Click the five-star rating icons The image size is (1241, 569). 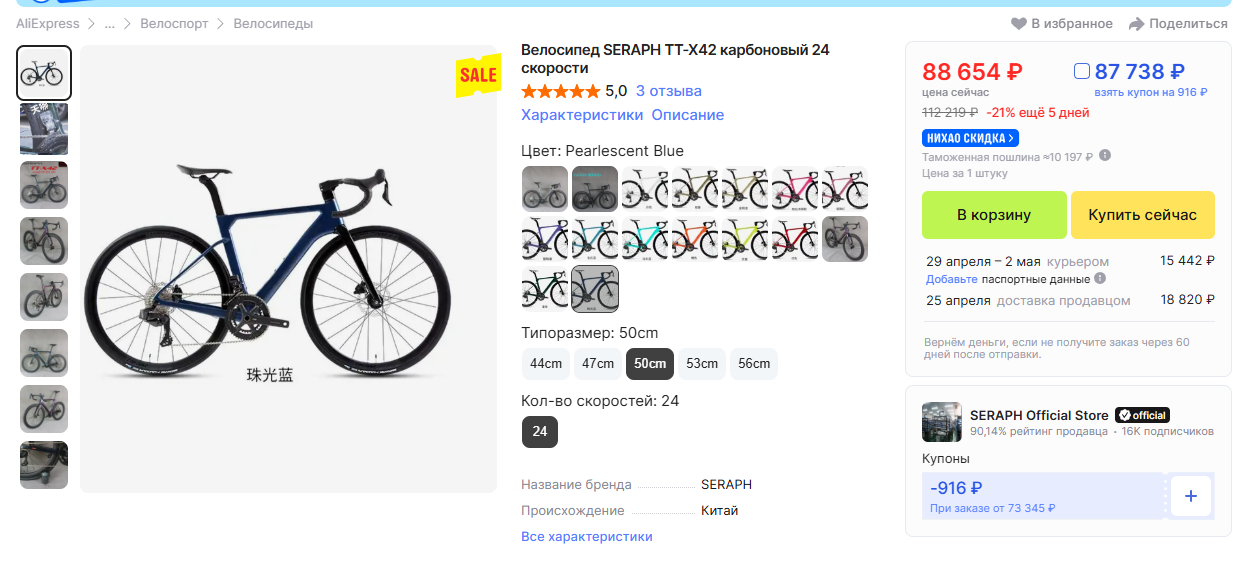560,91
